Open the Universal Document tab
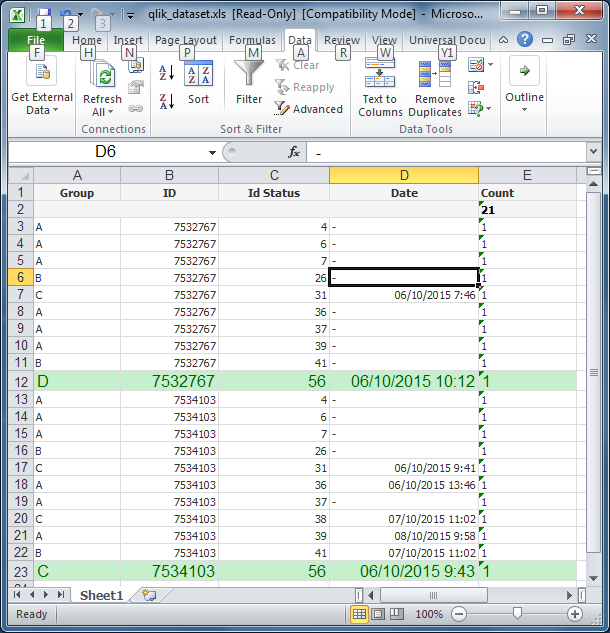The width and height of the screenshot is (610, 633). tap(447, 40)
